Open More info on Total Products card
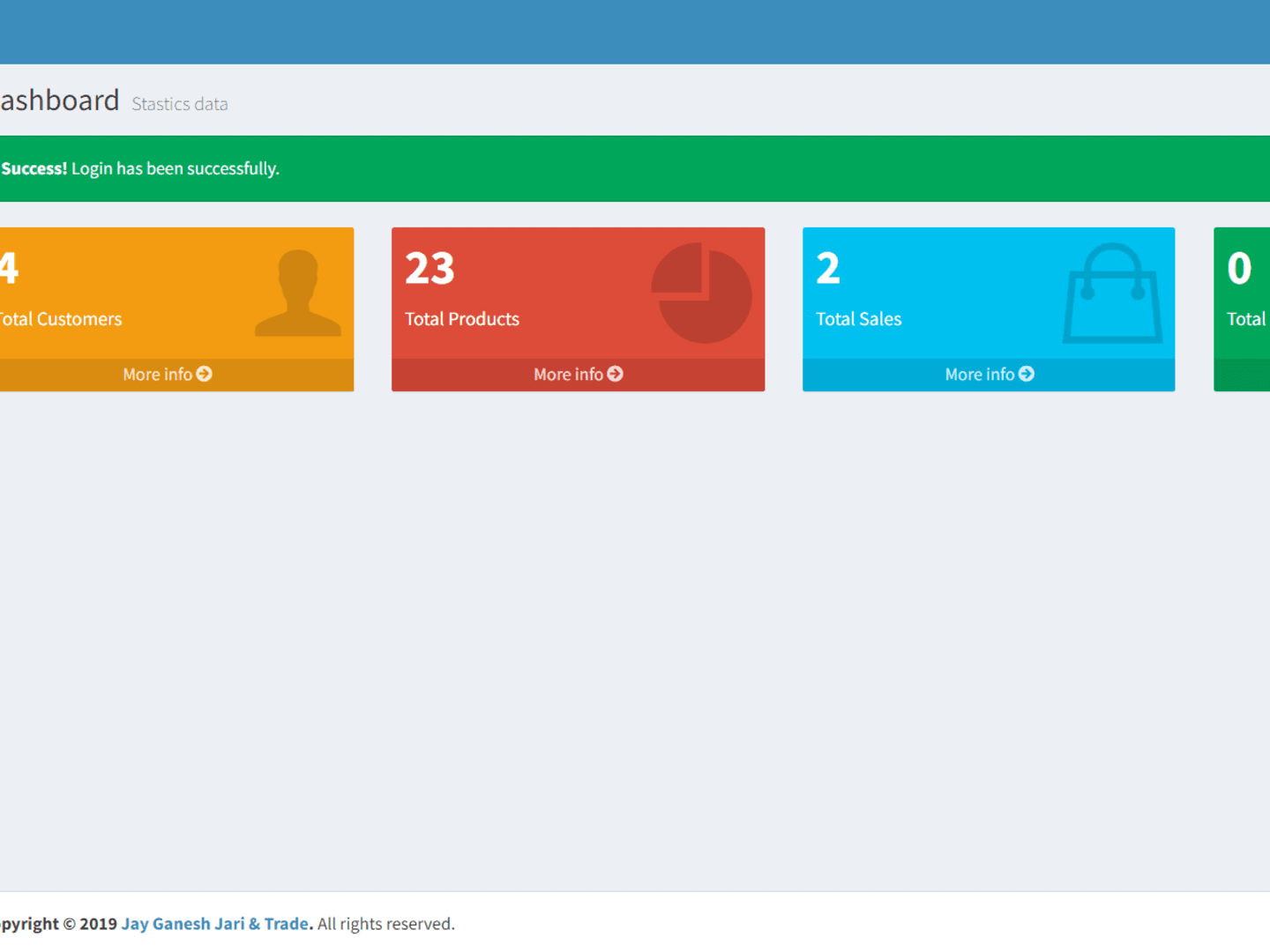The height and width of the screenshot is (952, 1270). point(578,375)
